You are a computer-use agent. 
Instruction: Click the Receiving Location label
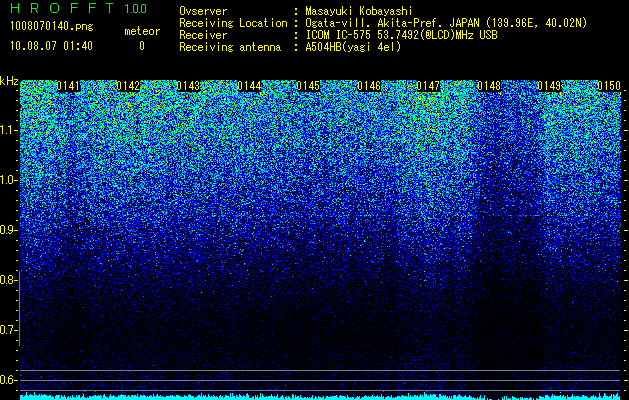pos(233,23)
